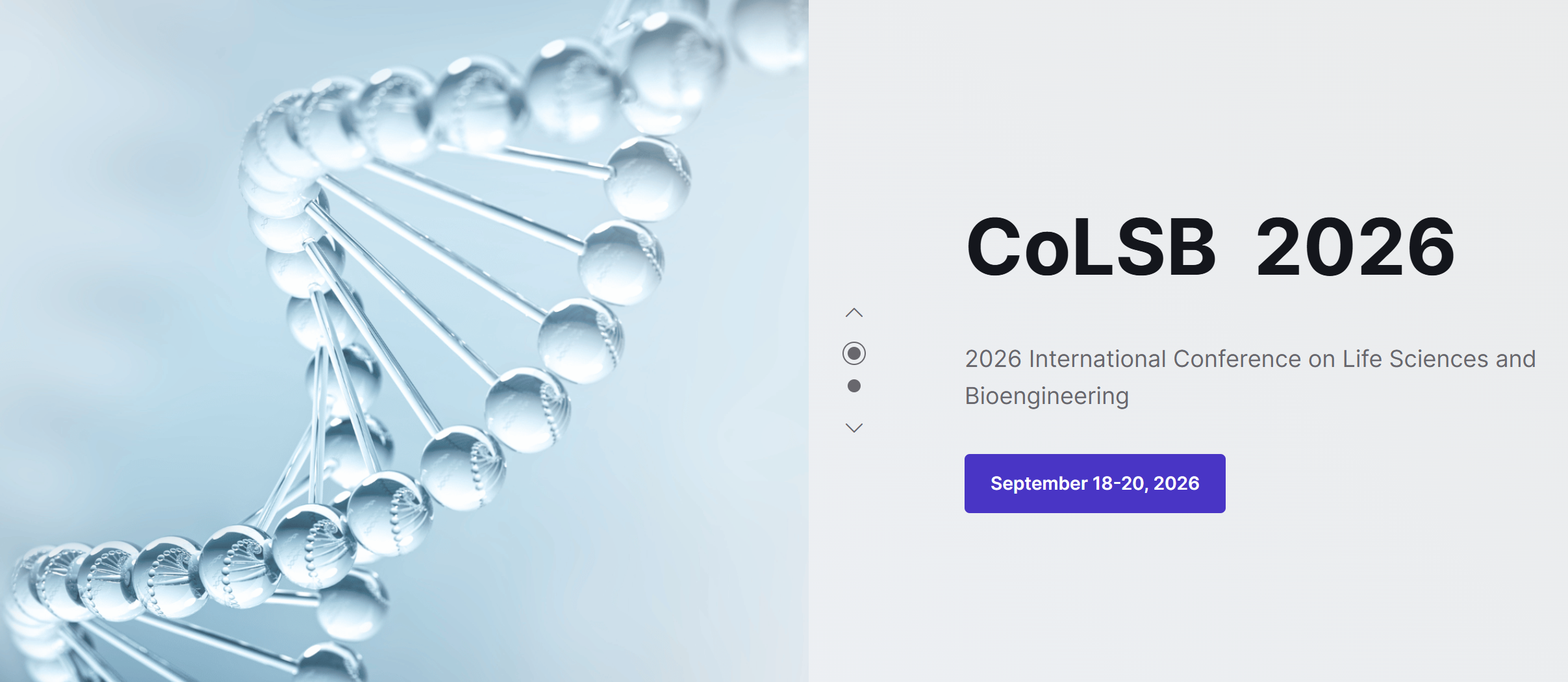The width and height of the screenshot is (1568, 682).
Task: Click the up chevron for previous slide
Action: pyautogui.click(x=854, y=313)
